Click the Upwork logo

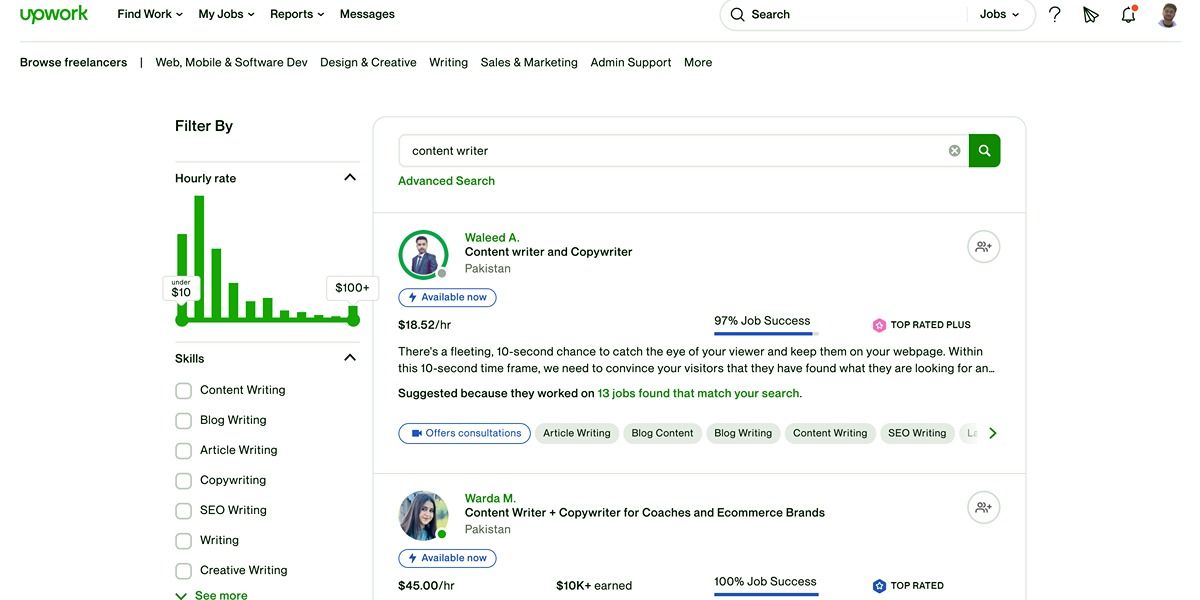54,14
